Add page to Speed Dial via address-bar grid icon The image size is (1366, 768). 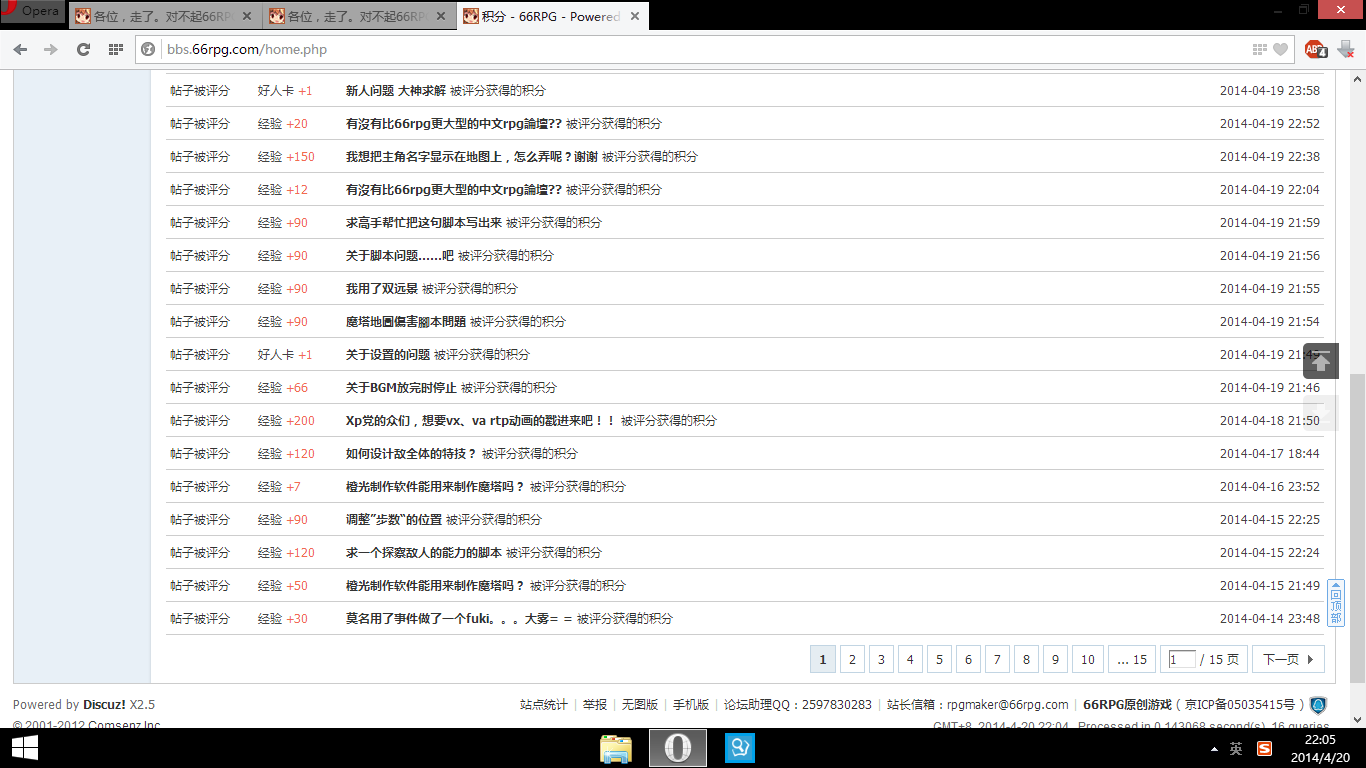(1260, 49)
